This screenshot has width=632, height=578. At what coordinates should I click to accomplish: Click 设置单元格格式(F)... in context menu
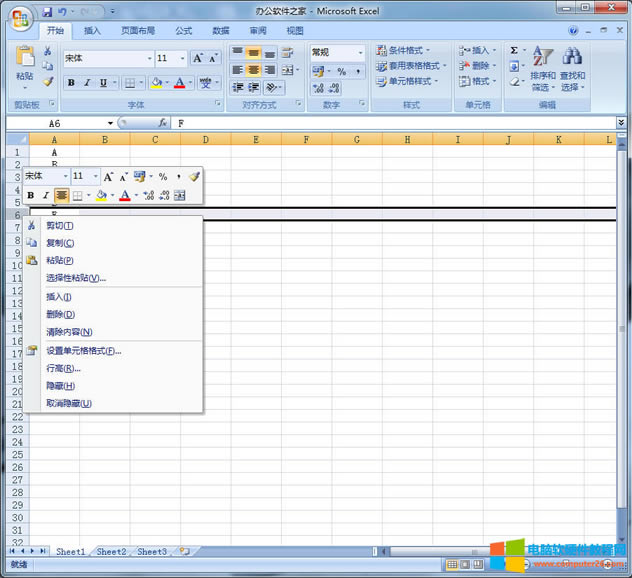(83, 351)
